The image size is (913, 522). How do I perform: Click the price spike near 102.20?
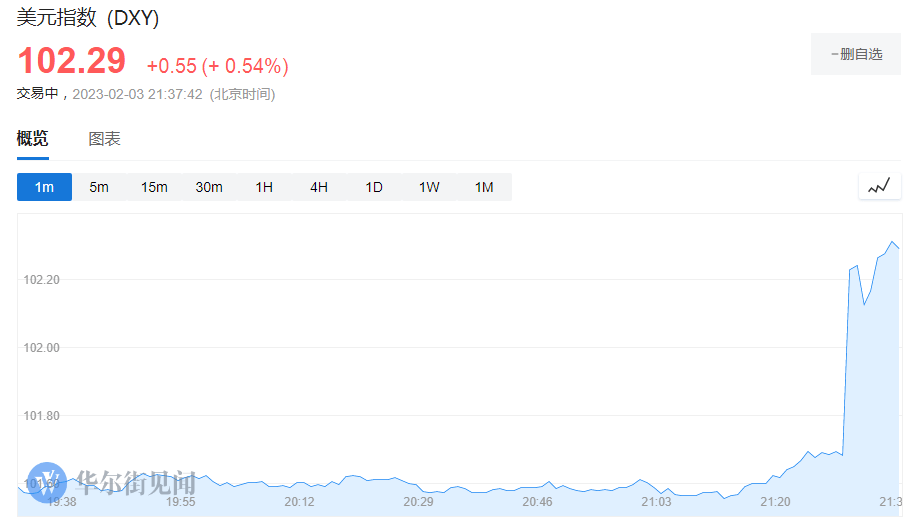click(x=853, y=267)
